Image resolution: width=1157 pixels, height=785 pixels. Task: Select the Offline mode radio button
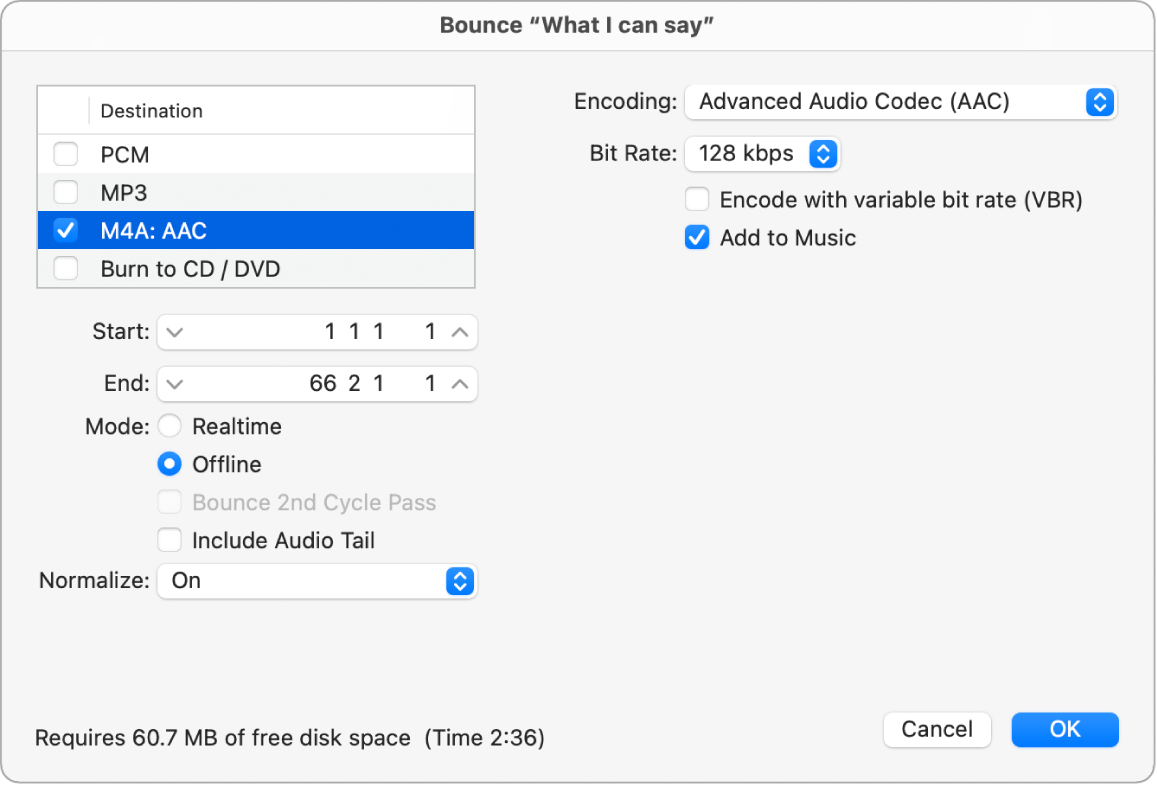click(169, 464)
